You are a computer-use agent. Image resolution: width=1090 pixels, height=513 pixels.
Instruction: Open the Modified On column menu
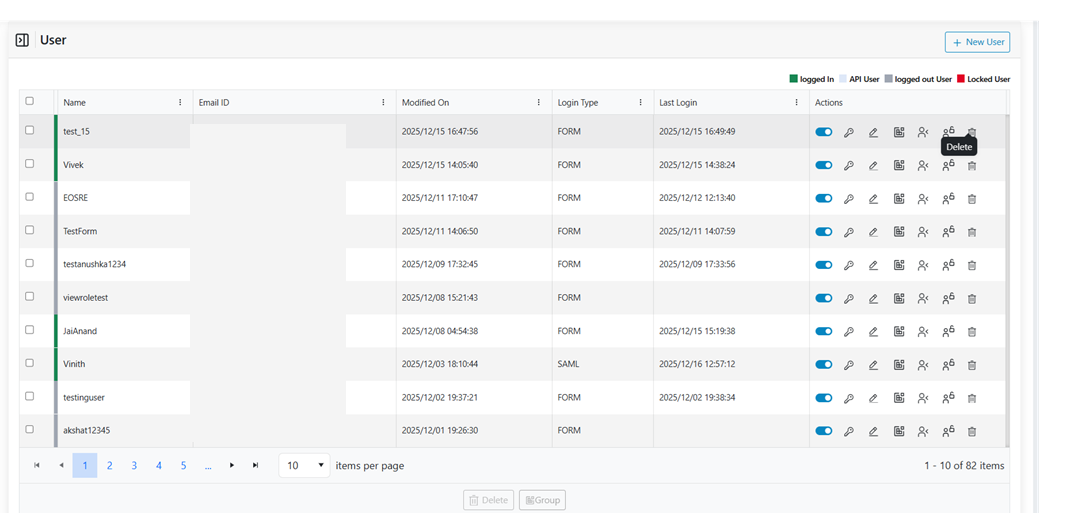(539, 102)
